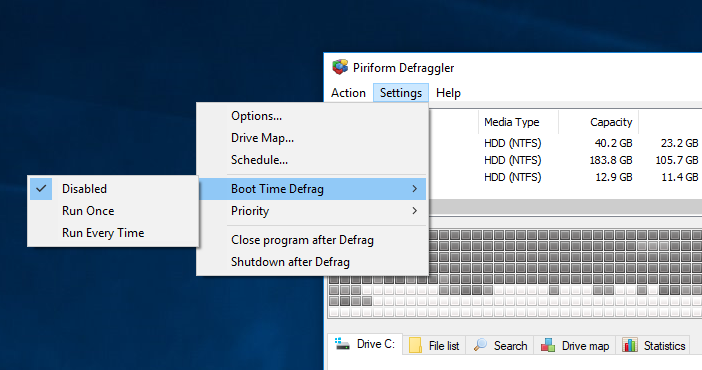702x370 pixels.
Task: Click the Drive C: tab drive icon
Action: pos(342,344)
